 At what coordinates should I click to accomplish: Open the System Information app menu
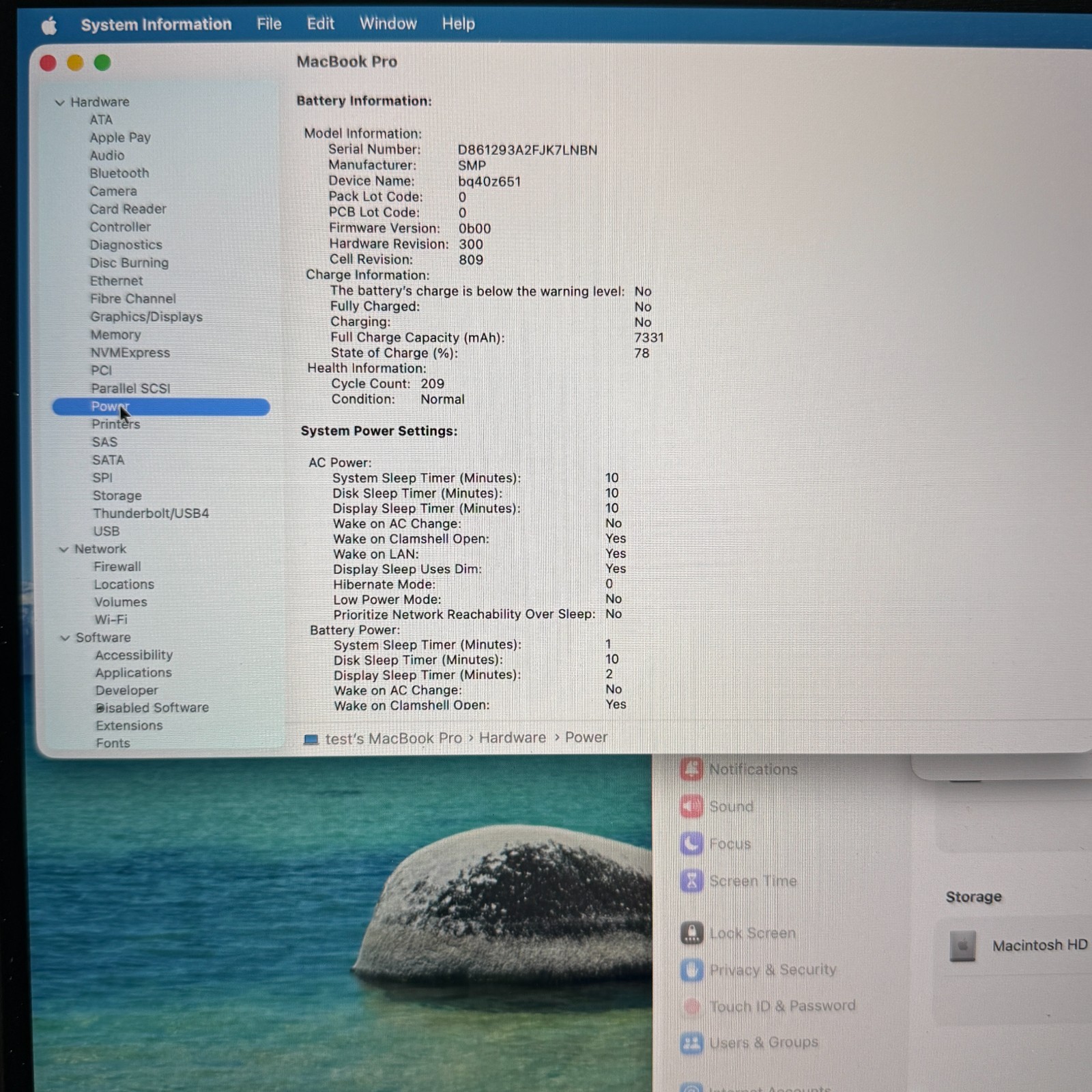point(156,25)
